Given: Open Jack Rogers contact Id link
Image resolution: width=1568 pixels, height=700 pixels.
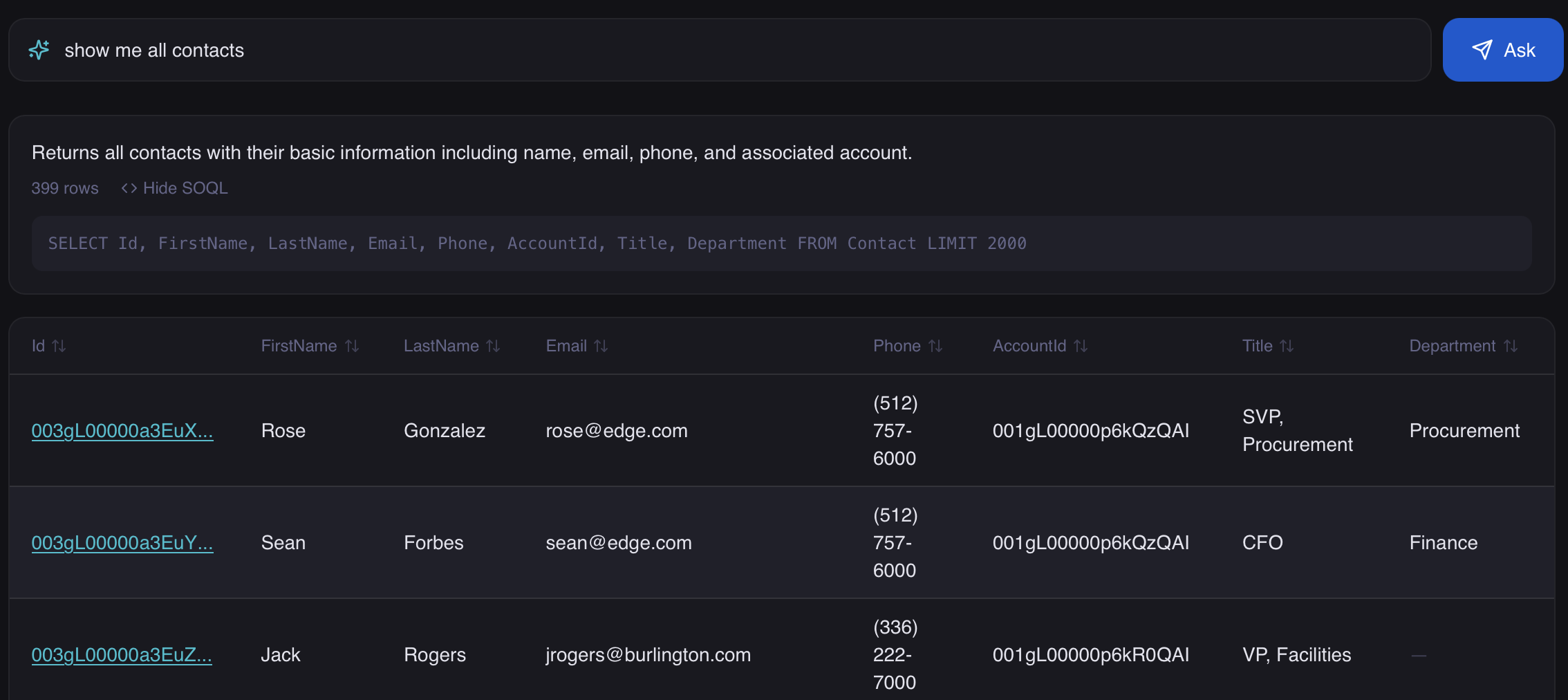Looking at the screenshot, I should pyautogui.click(x=122, y=655).
